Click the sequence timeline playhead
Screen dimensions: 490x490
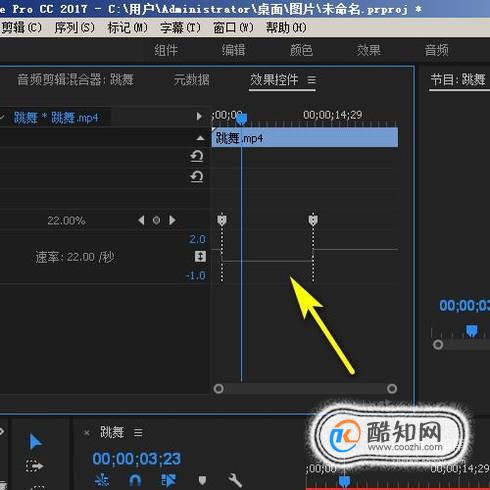coord(344,482)
